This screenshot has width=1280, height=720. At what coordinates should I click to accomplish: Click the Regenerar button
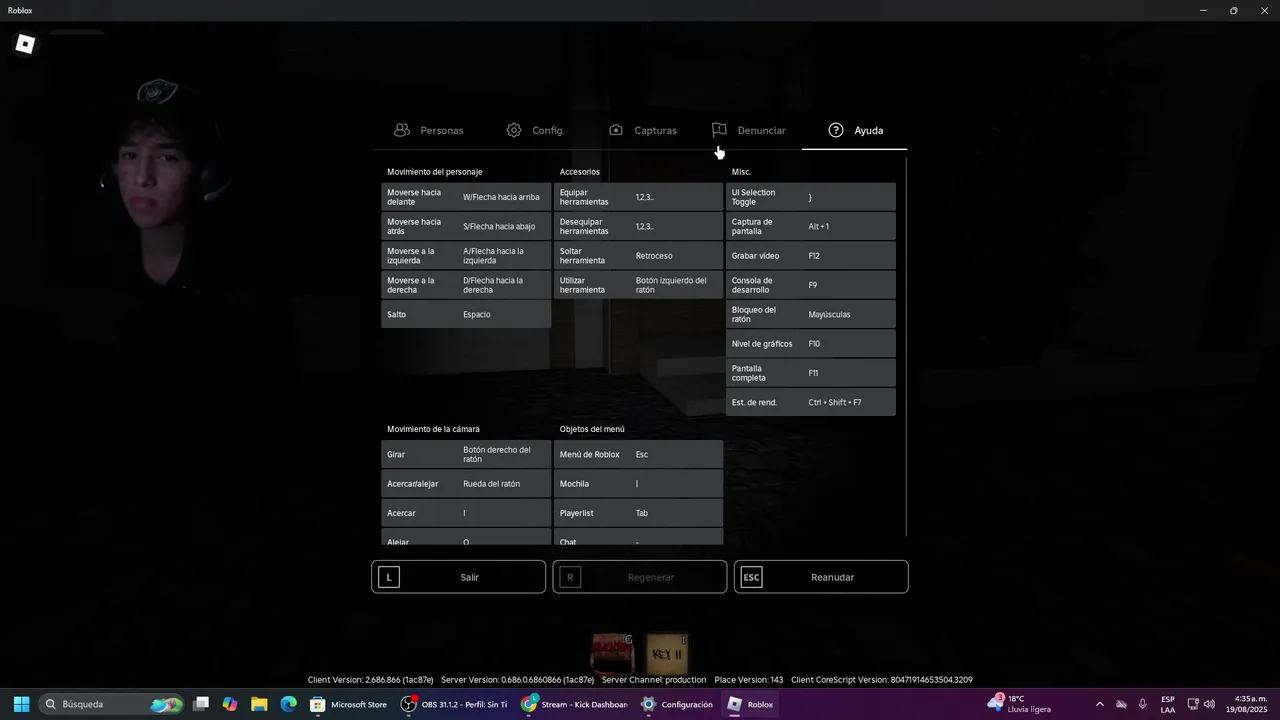(640, 577)
